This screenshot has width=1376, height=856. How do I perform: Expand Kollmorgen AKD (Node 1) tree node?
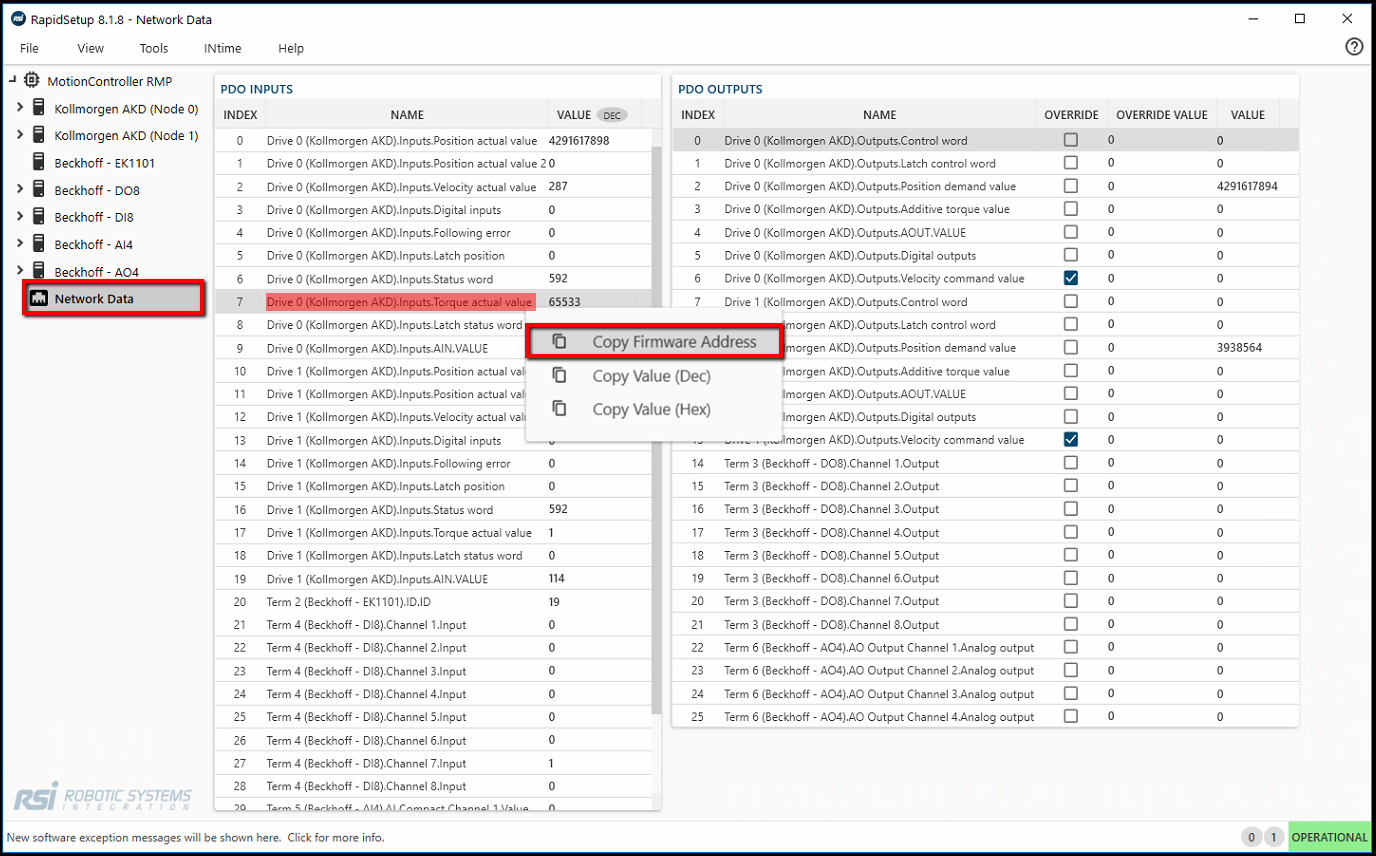20,135
